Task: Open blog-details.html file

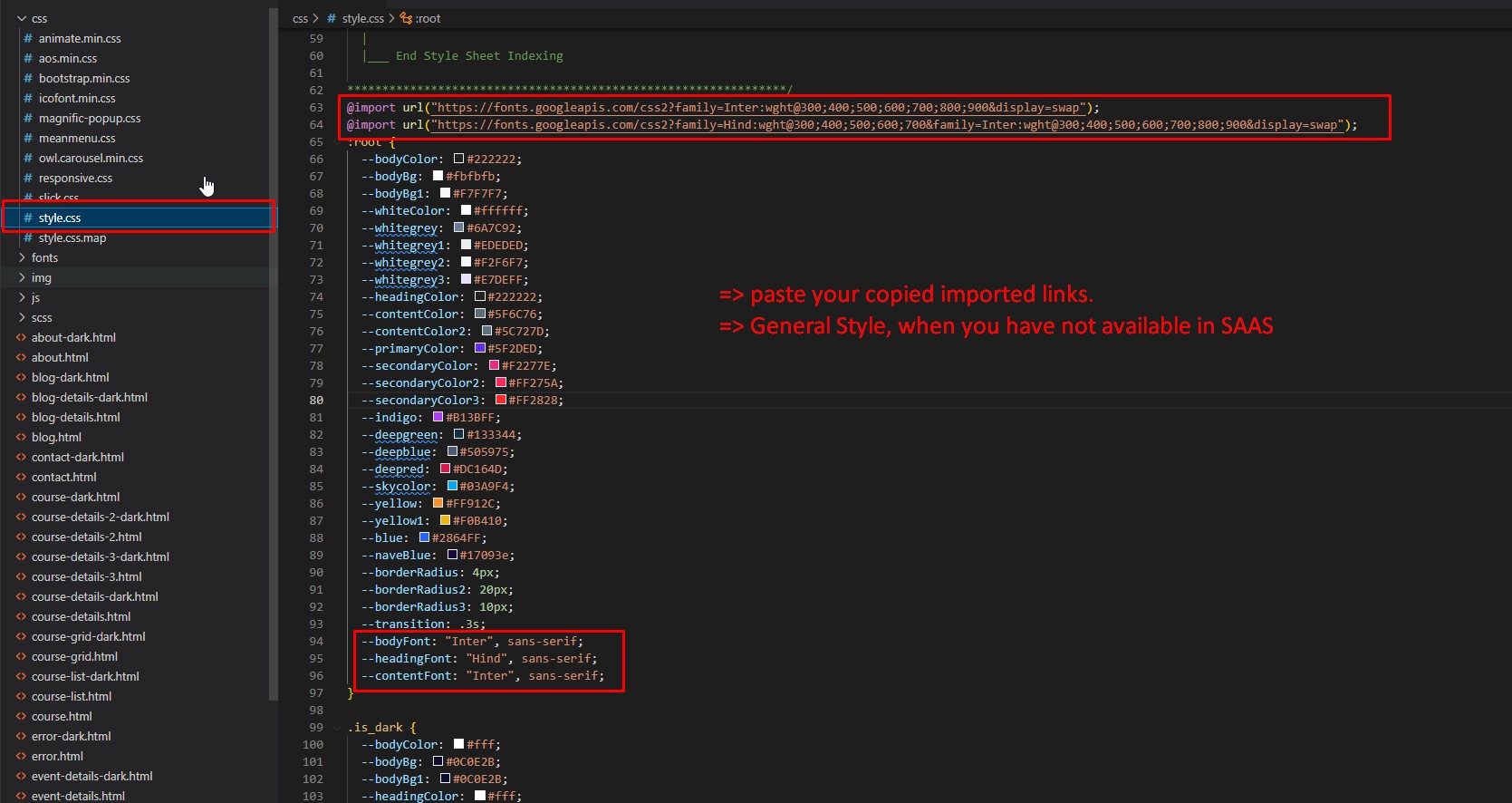Action: click(x=75, y=417)
